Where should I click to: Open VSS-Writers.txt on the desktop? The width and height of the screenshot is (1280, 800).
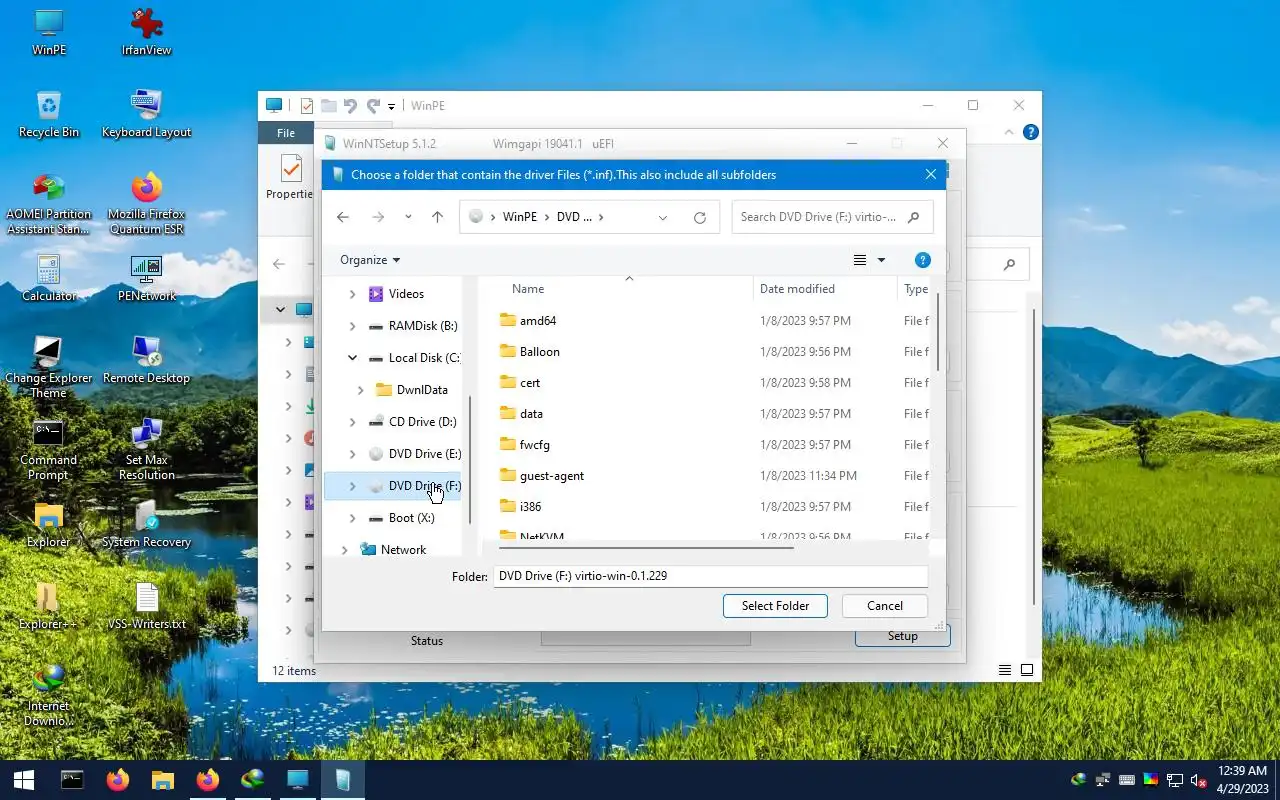point(147,606)
